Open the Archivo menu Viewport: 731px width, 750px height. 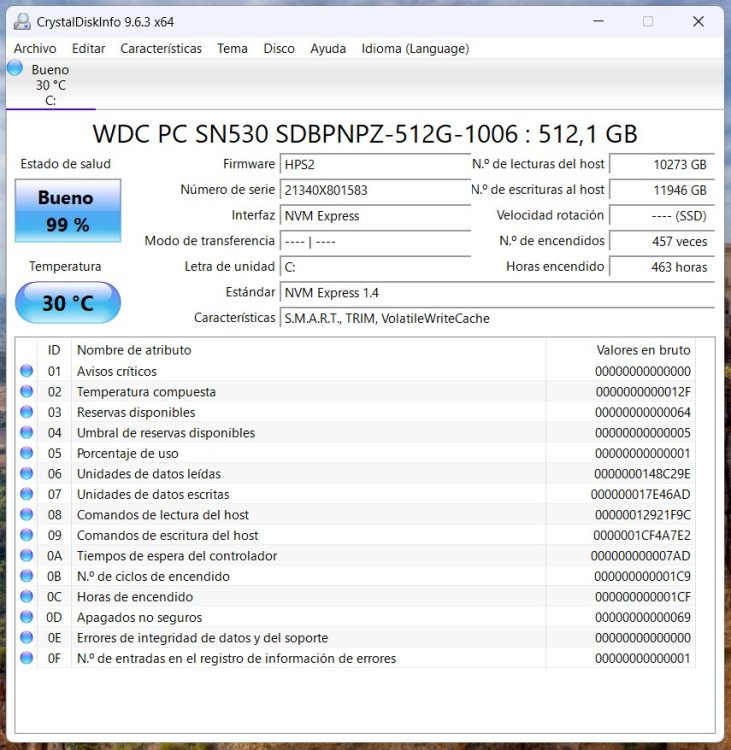point(35,48)
